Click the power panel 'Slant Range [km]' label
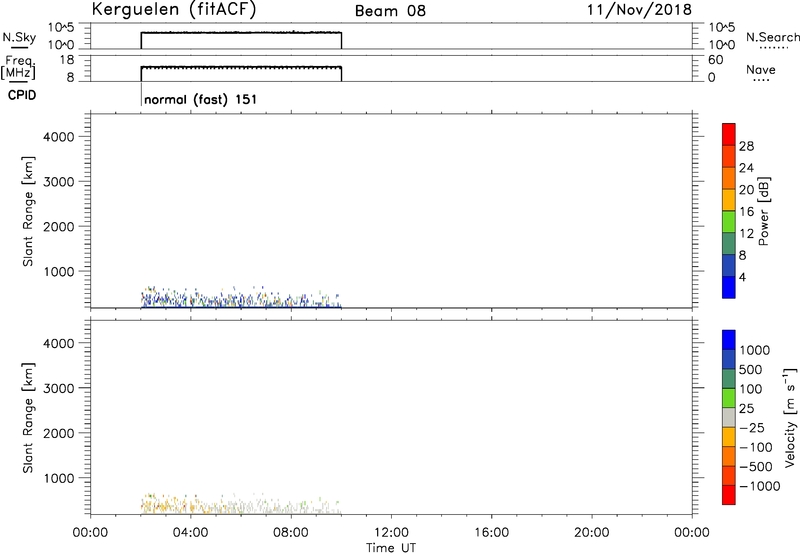Screen dimensions: 800x554 click(x=28, y=211)
